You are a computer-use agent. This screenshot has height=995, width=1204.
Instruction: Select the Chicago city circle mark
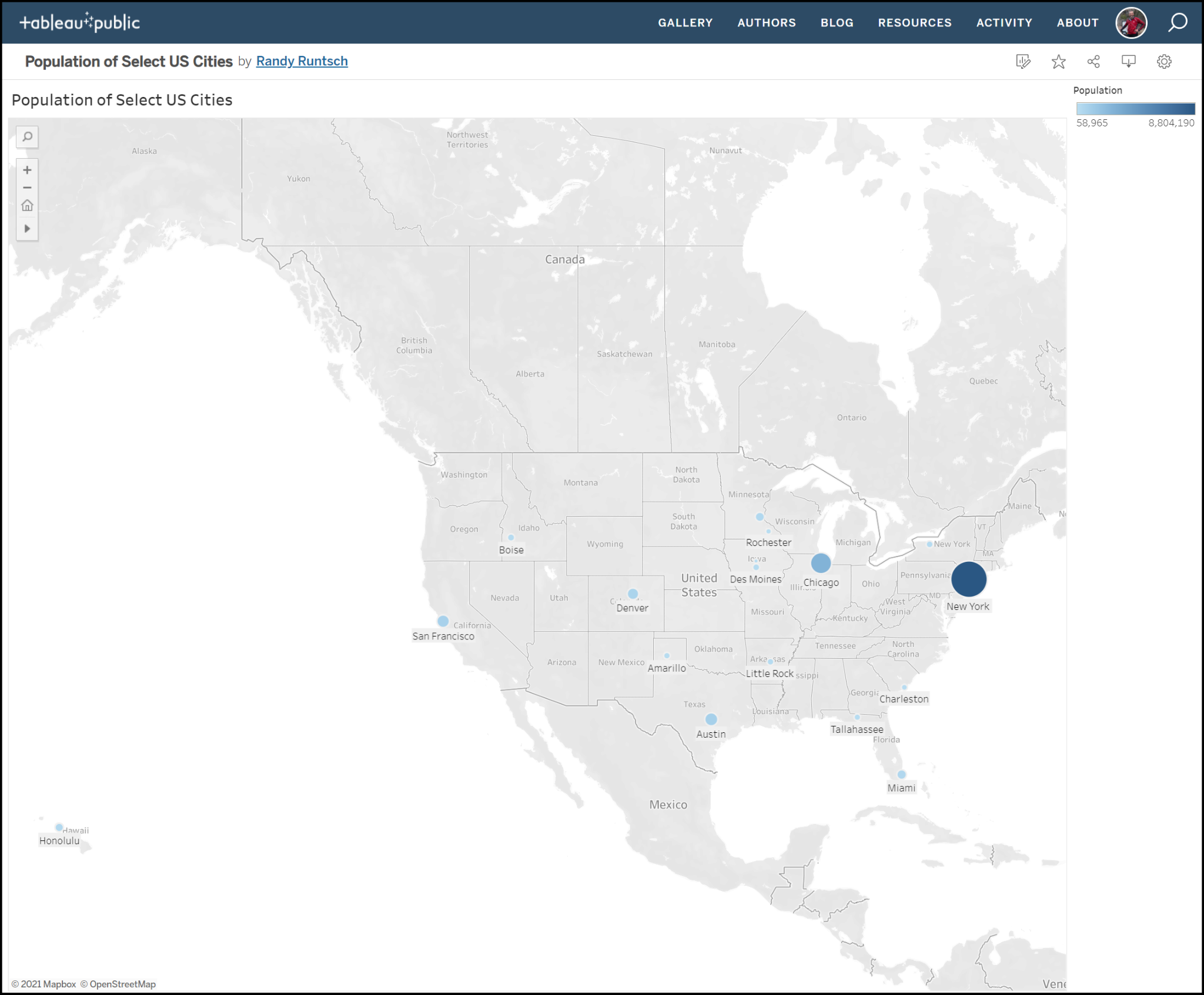pos(821,563)
